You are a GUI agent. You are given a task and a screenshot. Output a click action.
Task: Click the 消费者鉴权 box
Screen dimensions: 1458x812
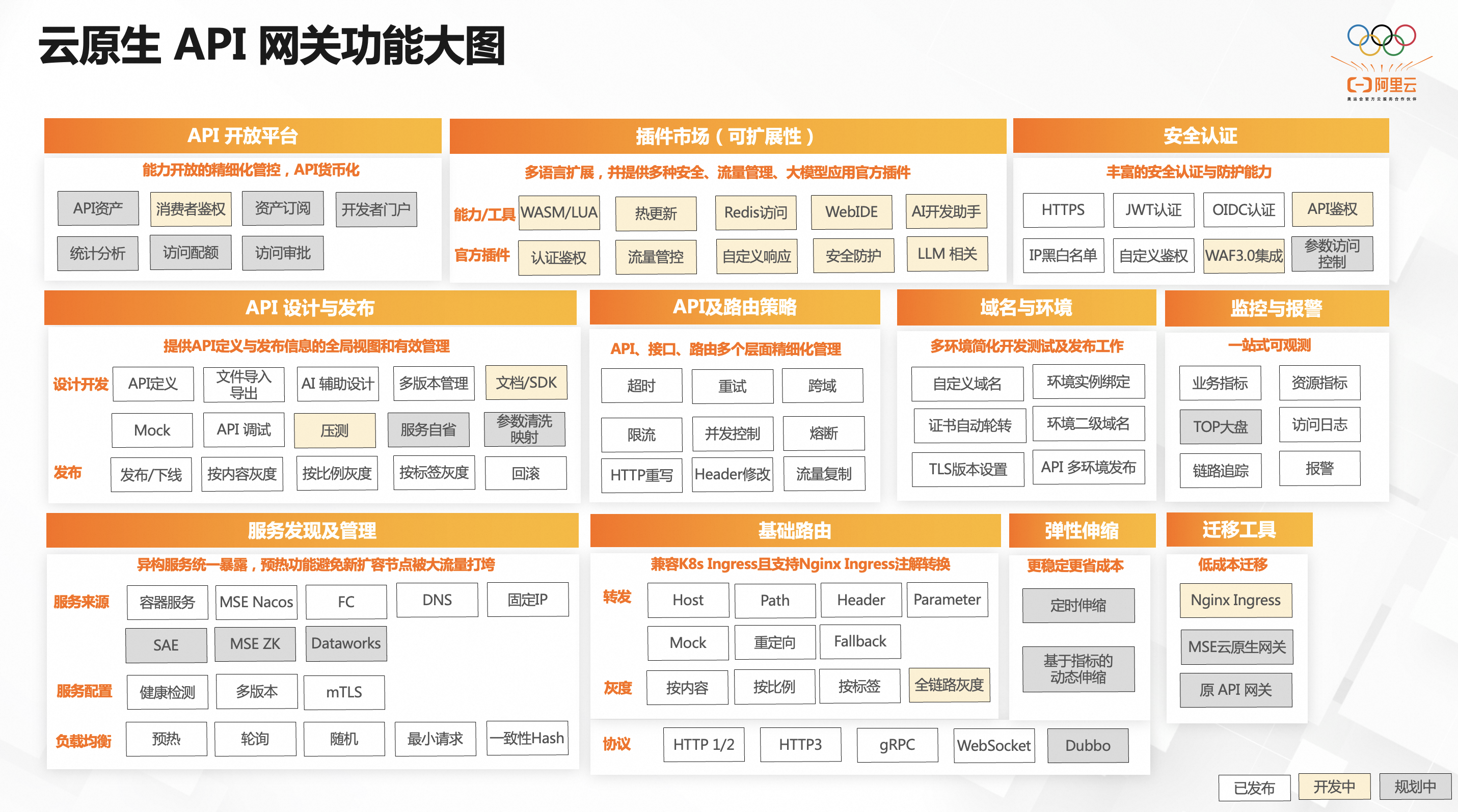click(191, 209)
